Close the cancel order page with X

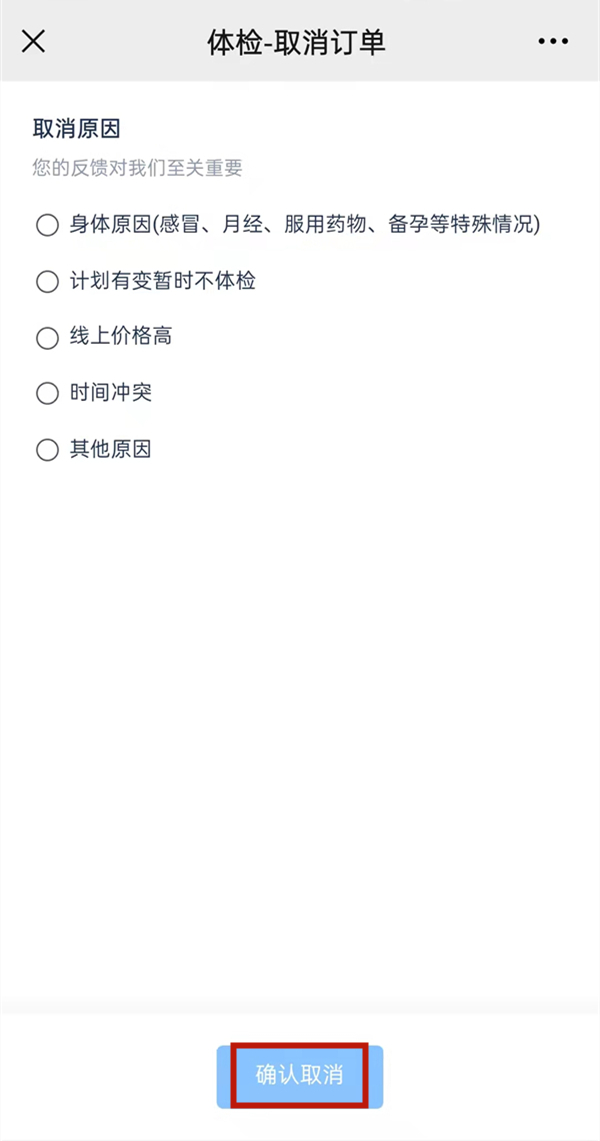[x=34, y=41]
